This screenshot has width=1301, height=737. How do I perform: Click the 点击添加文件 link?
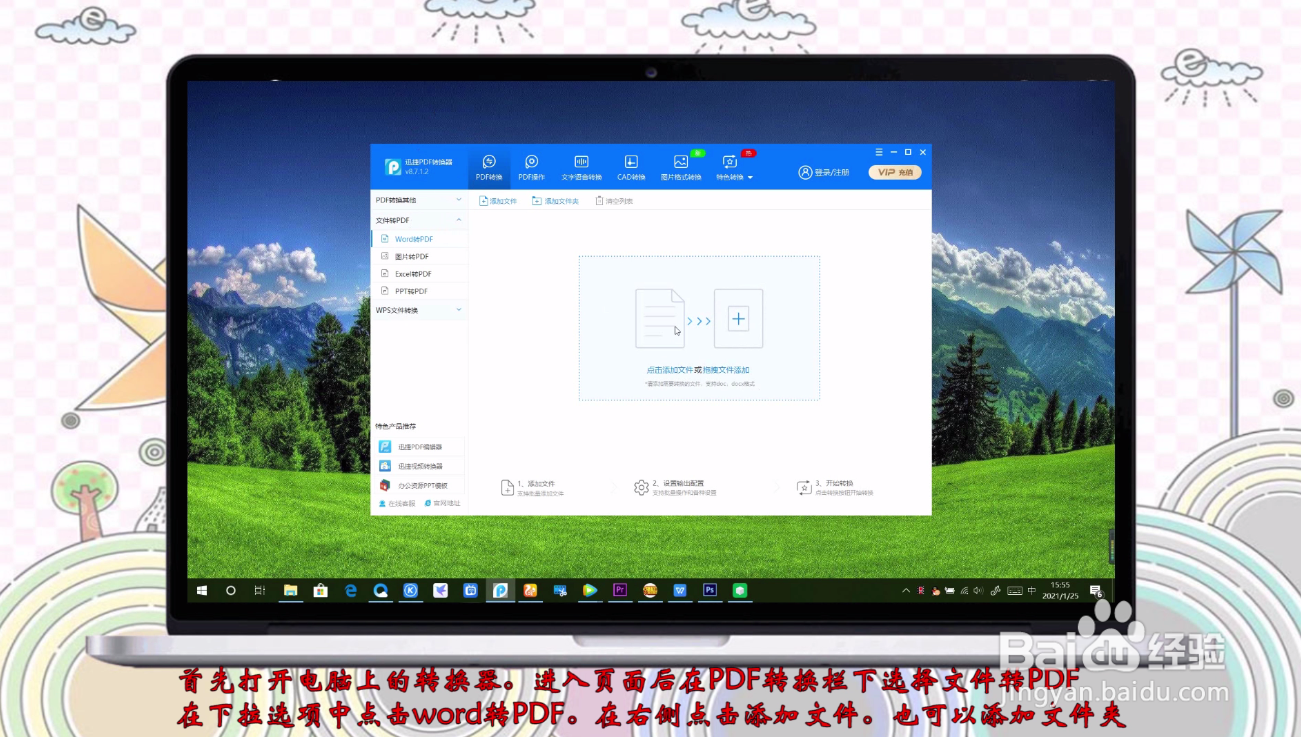tap(669, 370)
